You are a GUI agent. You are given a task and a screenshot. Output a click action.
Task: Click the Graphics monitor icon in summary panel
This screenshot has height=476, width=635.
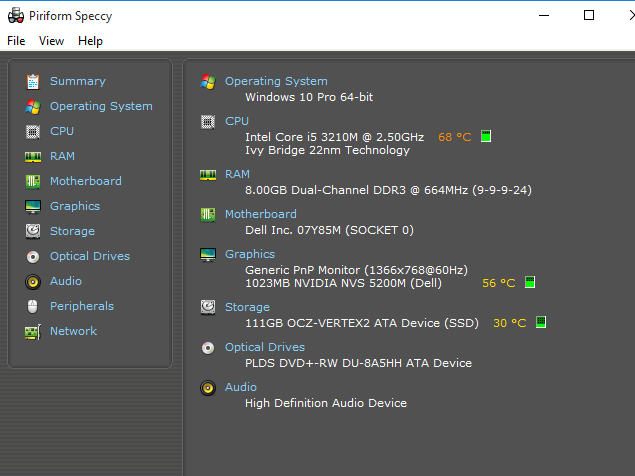pos(208,255)
